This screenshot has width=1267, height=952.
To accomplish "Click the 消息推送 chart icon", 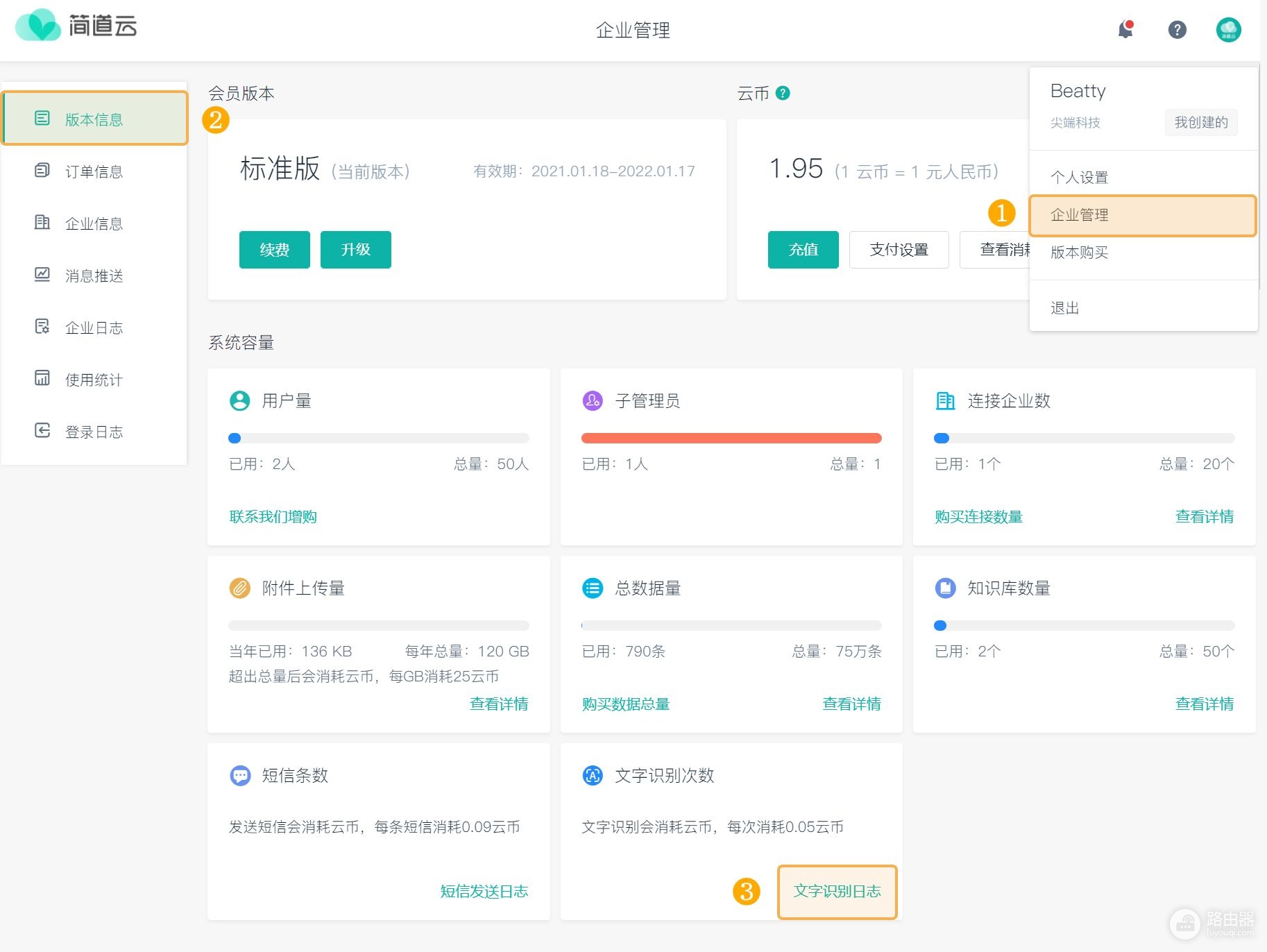I will point(42,275).
